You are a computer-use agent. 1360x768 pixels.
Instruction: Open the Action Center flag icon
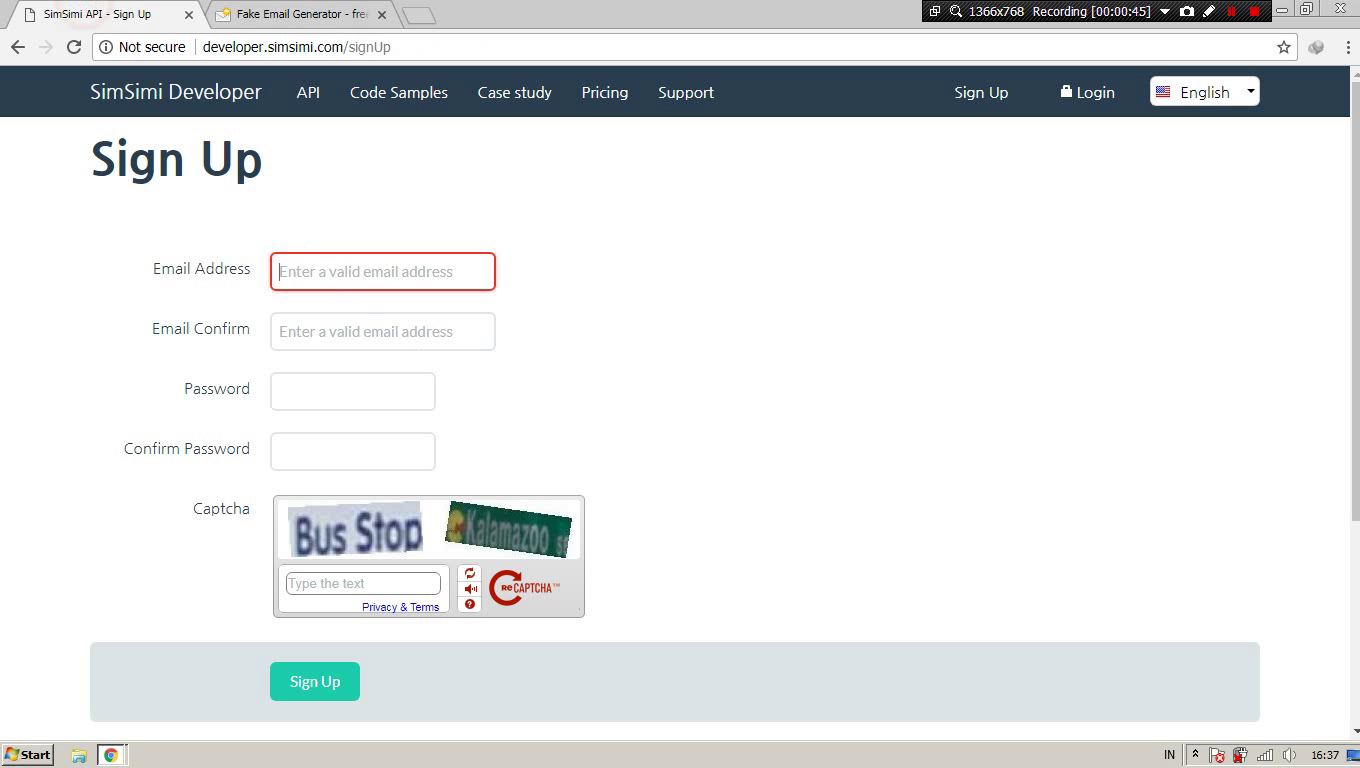[1217, 755]
